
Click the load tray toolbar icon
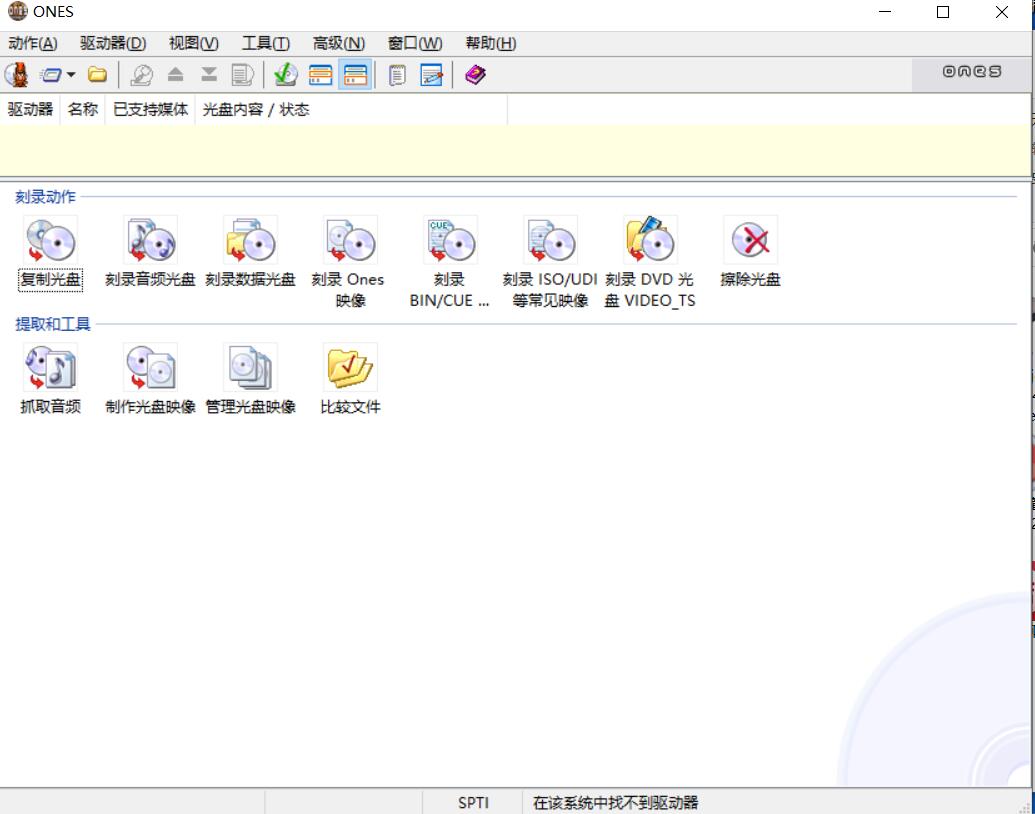pos(209,75)
